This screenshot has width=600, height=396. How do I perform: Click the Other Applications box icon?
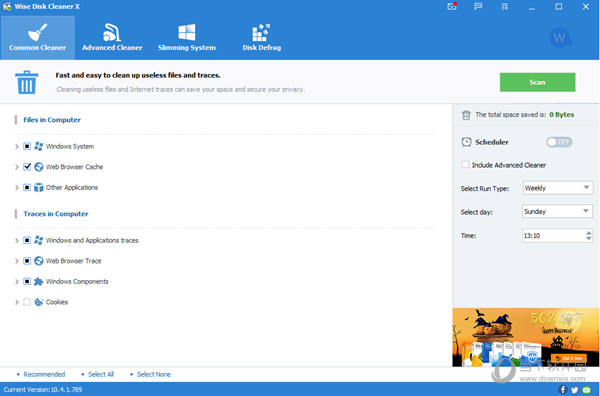(x=39, y=187)
